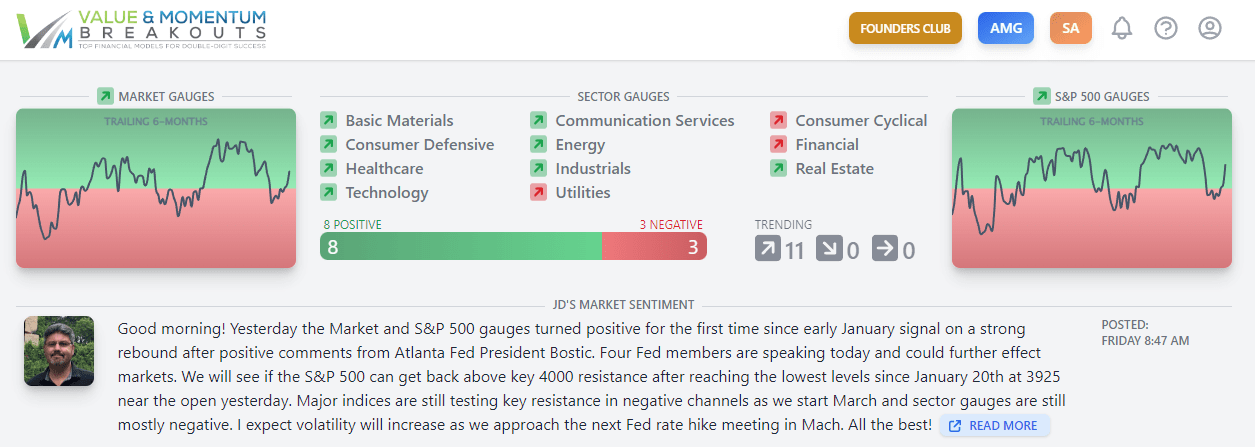Open the Founders Club button

point(905,28)
